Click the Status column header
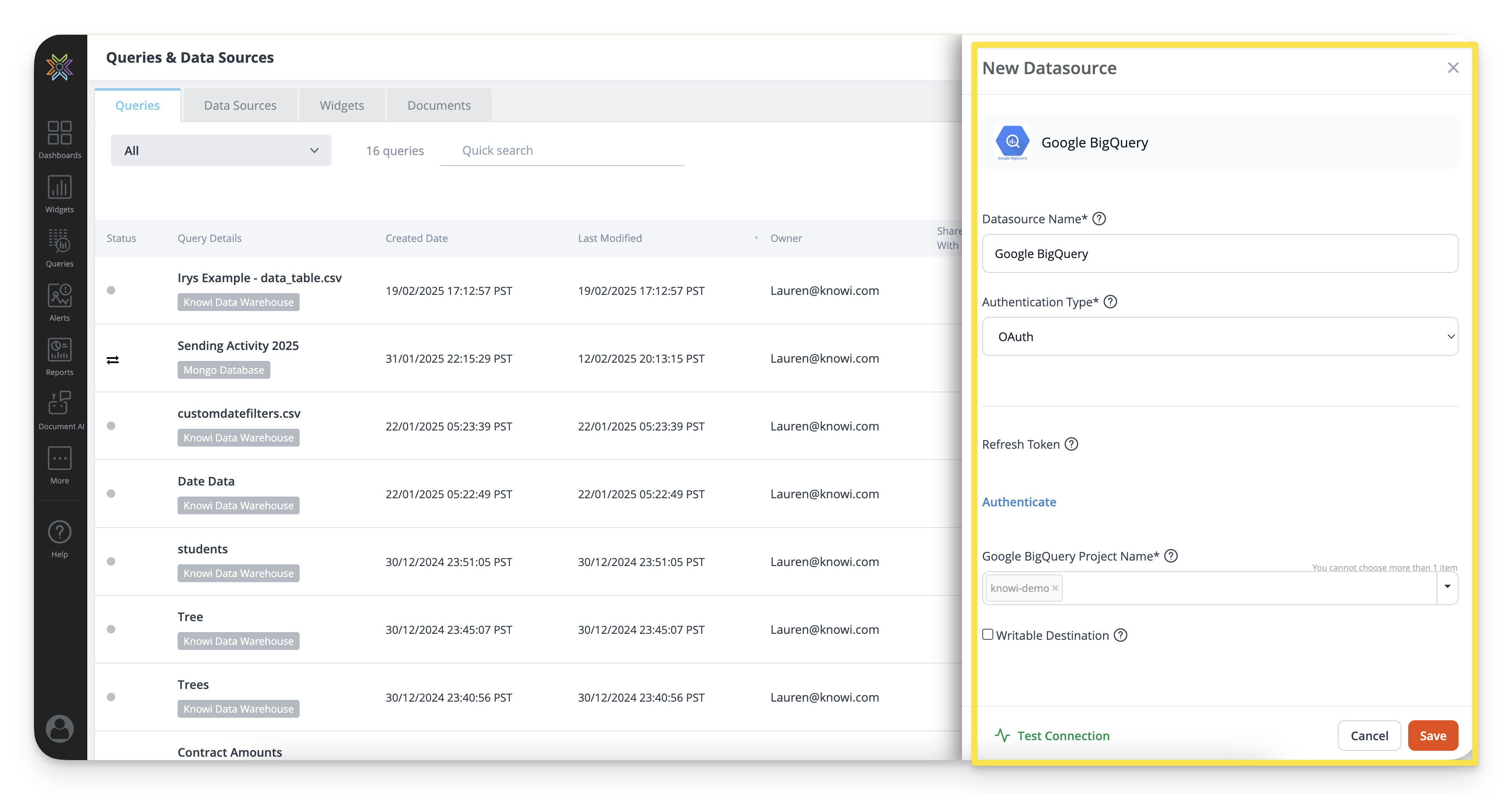 pyautogui.click(x=122, y=238)
